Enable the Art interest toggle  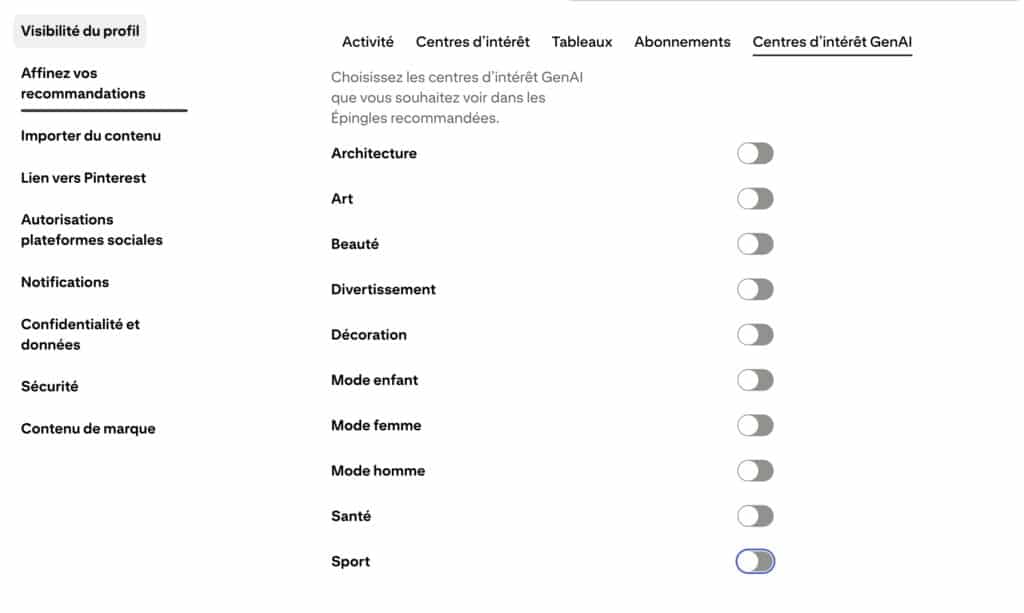[x=755, y=199]
